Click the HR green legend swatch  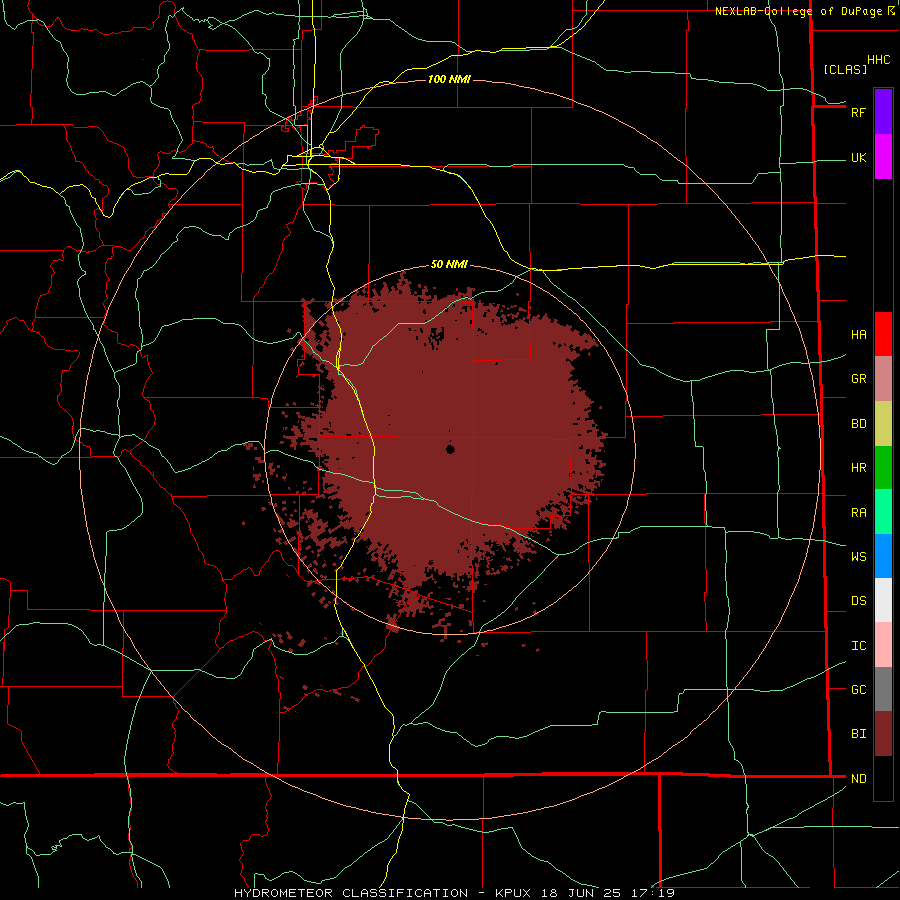tap(883, 468)
